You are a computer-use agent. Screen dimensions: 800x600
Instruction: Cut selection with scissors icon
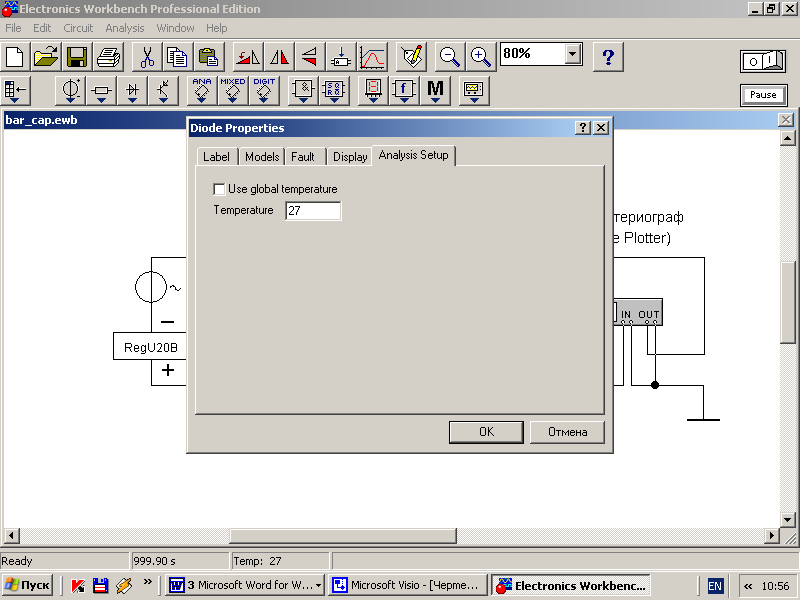tap(146, 57)
